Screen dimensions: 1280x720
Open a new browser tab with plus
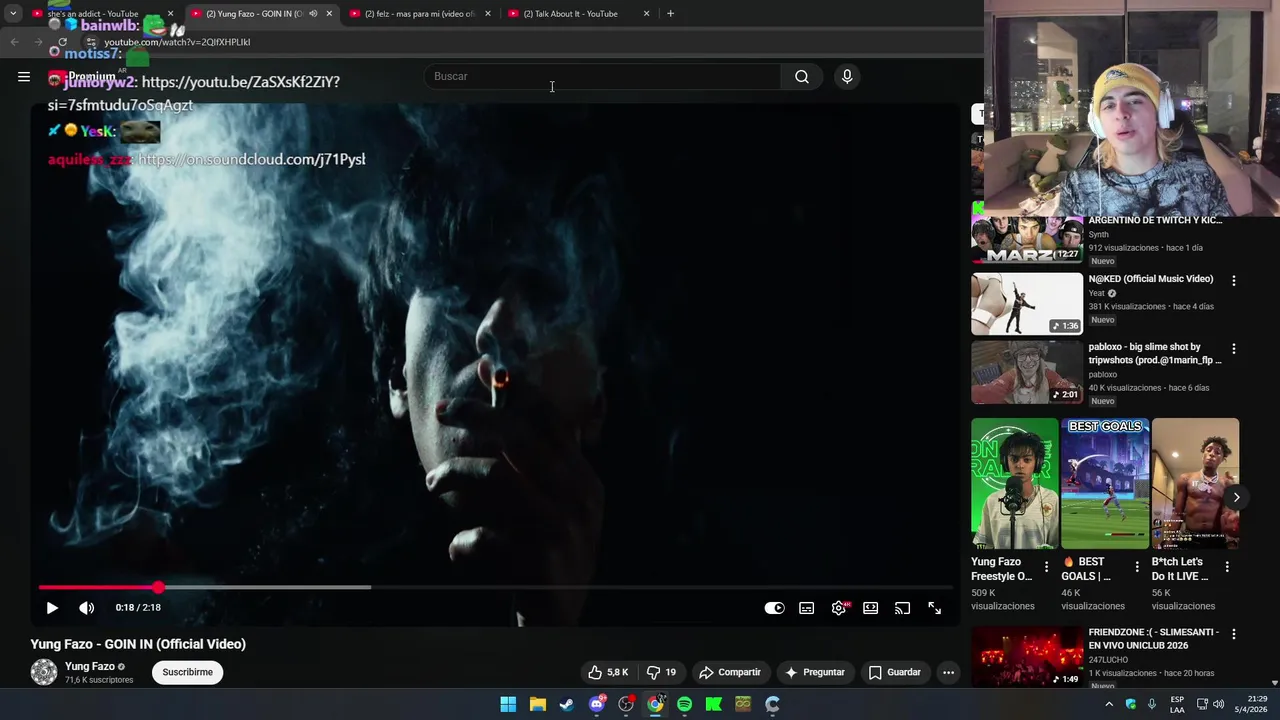pos(670,14)
